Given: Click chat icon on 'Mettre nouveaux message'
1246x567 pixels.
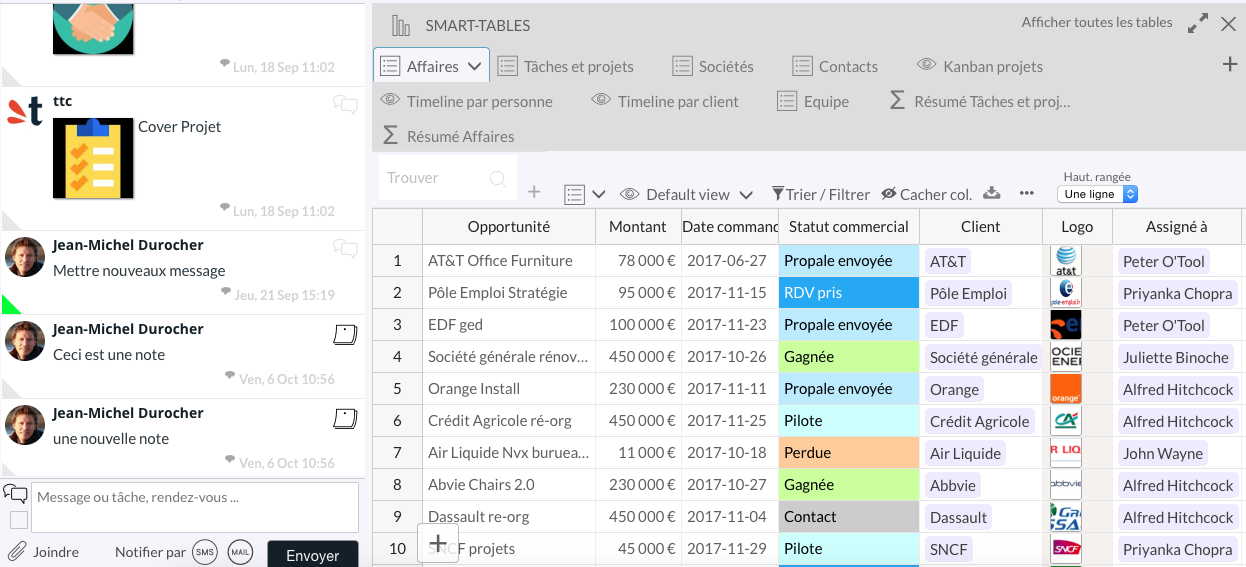Looking at the screenshot, I should pyautogui.click(x=345, y=248).
